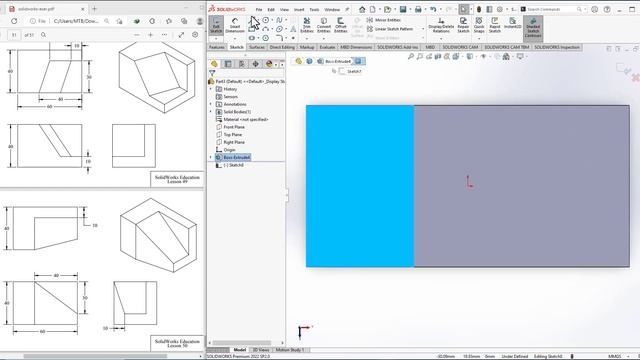The height and width of the screenshot is (360, 640).
Task: Click the Exit Sketch button
Action: (x=216, y=25)
